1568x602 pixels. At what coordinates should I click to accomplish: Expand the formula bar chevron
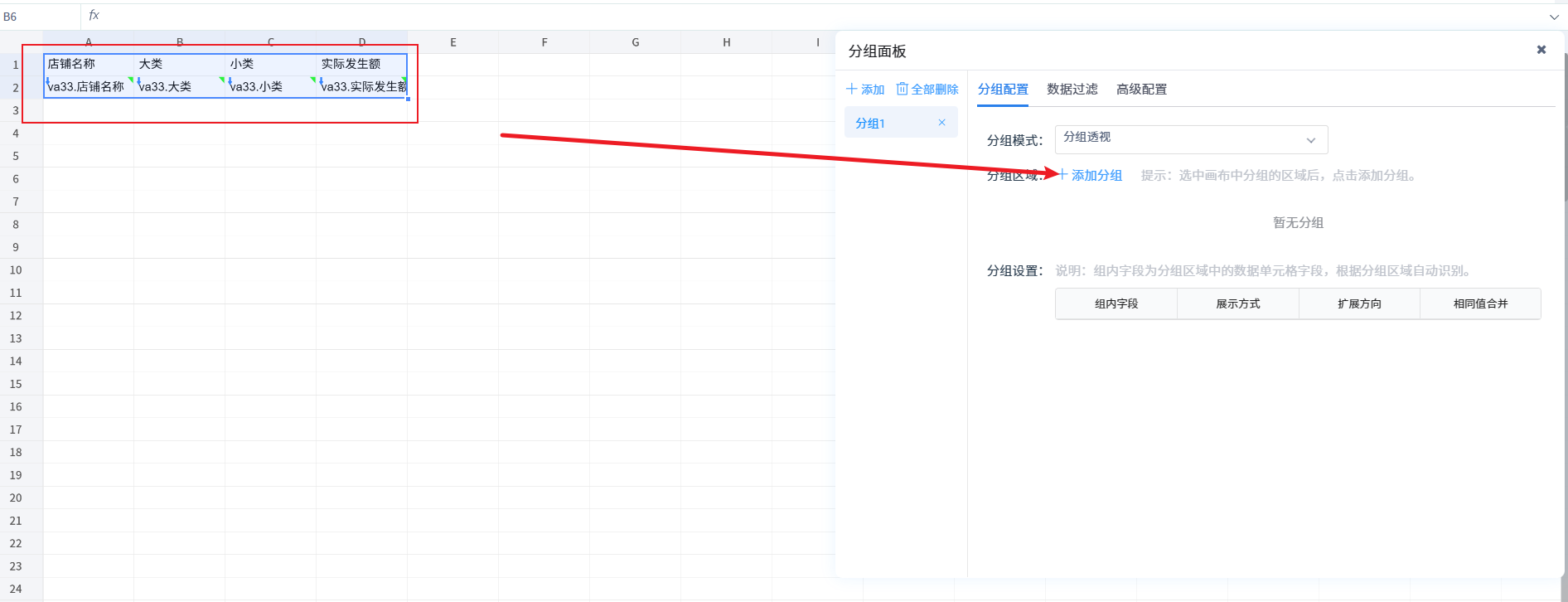click(1553, 17)
